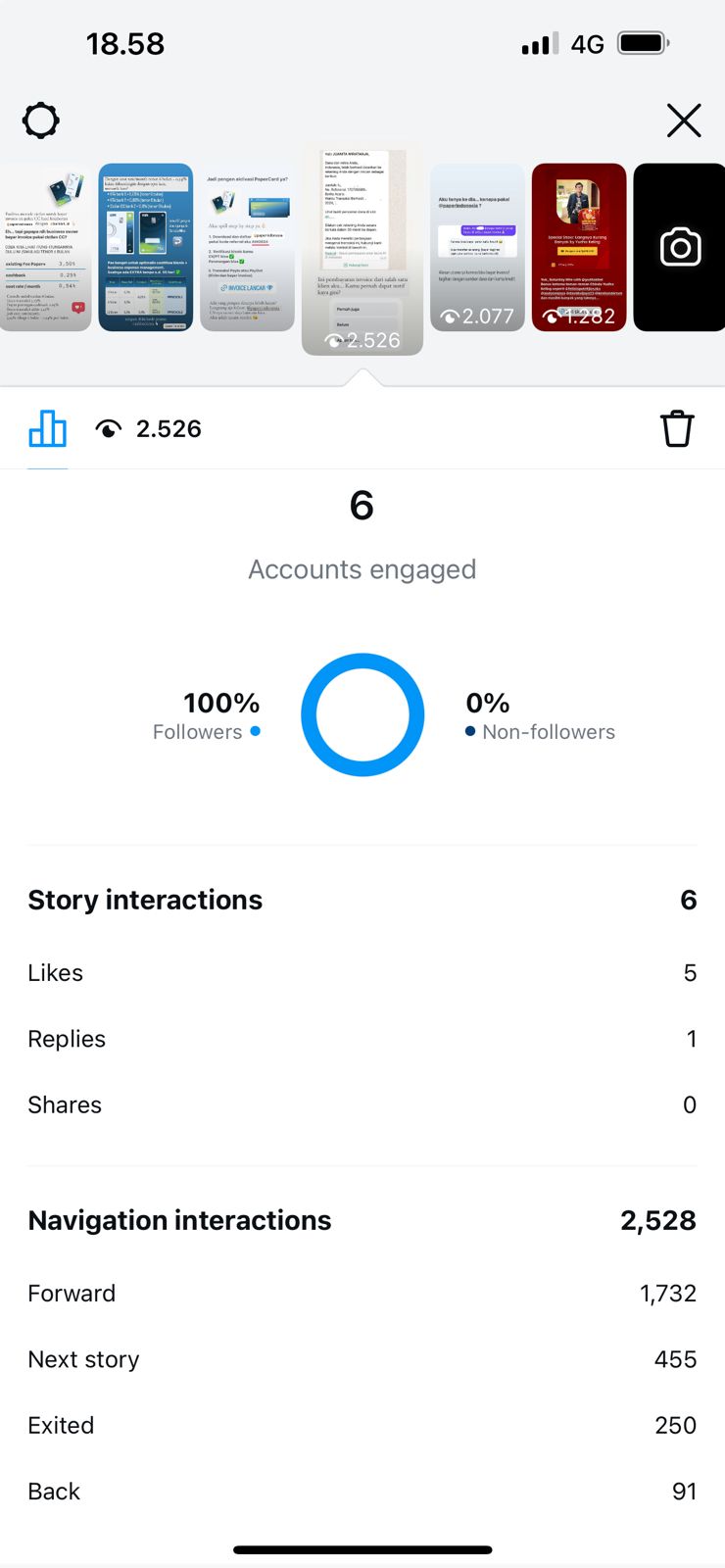725x1568 pixels.
Task: Select the dark blue fee table story
Action: [x=146, y=247]
